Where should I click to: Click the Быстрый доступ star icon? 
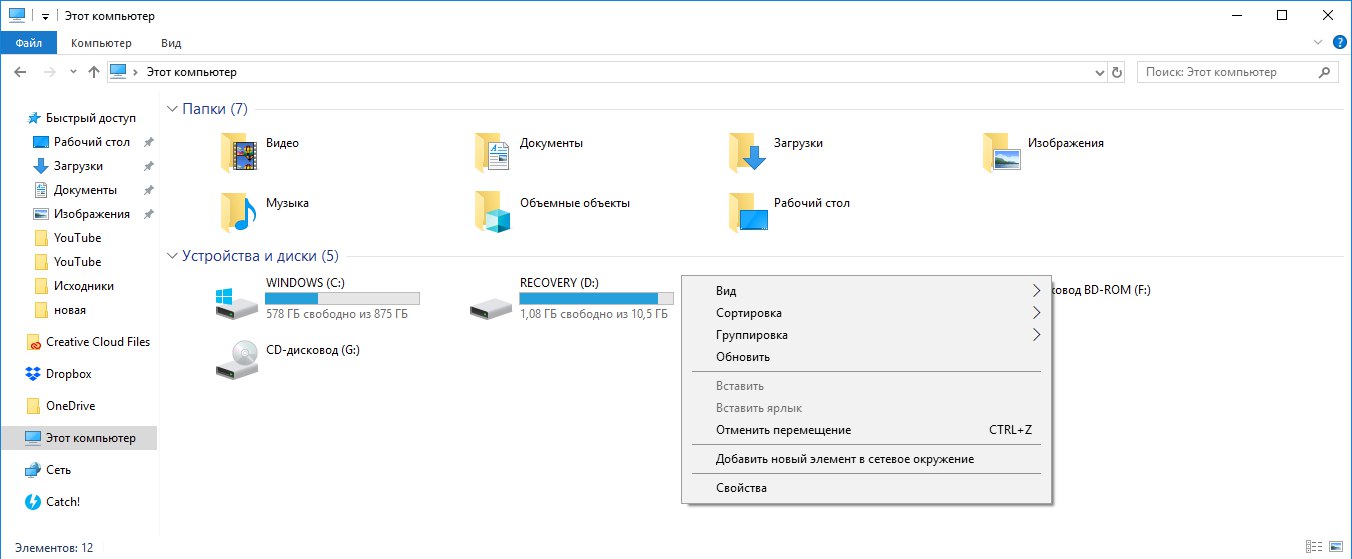[x=34, y=118]
